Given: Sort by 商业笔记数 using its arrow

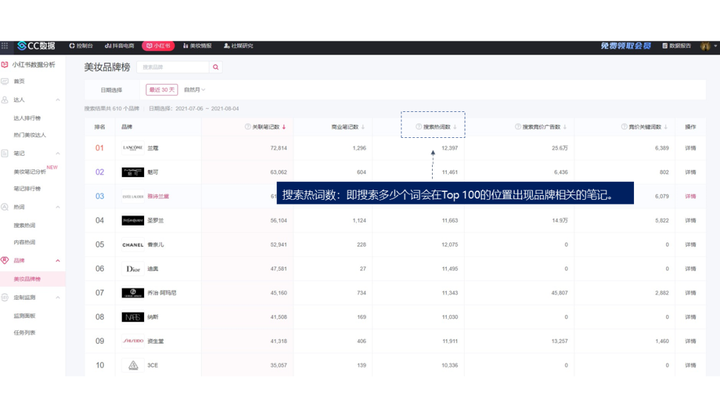Looking at the screenshot, I should tap(363, 127).
